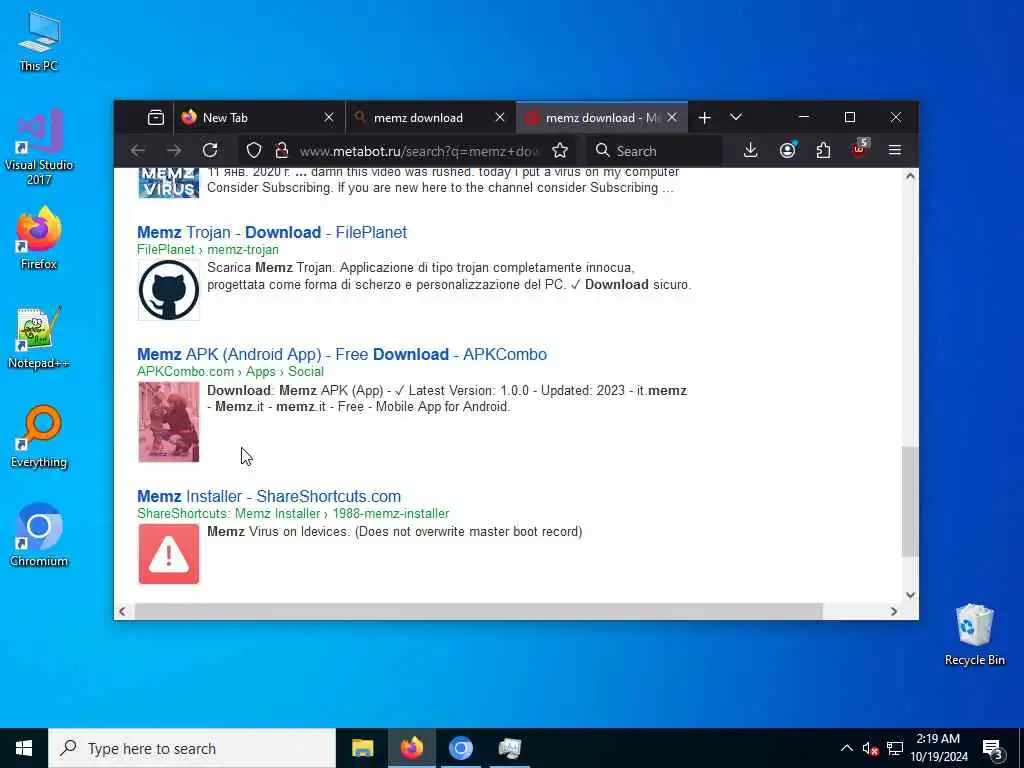Click the red warning triangle thumbnail
This screenshot has height=768, width=1024.
(168, 554)
